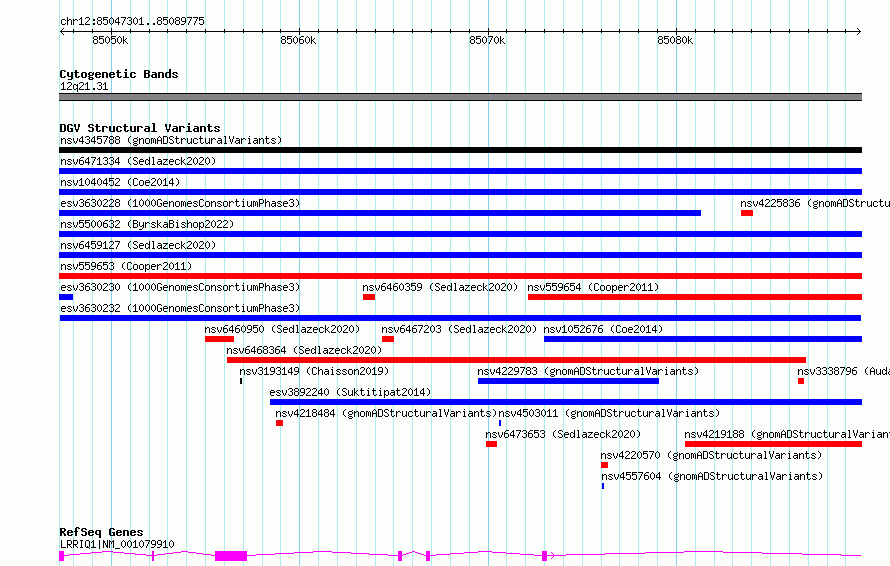Click the nsv1052676 (Coe2014) label
Image resolution: width=890 pixels, height=566 pixels.
tap(603, 329)
